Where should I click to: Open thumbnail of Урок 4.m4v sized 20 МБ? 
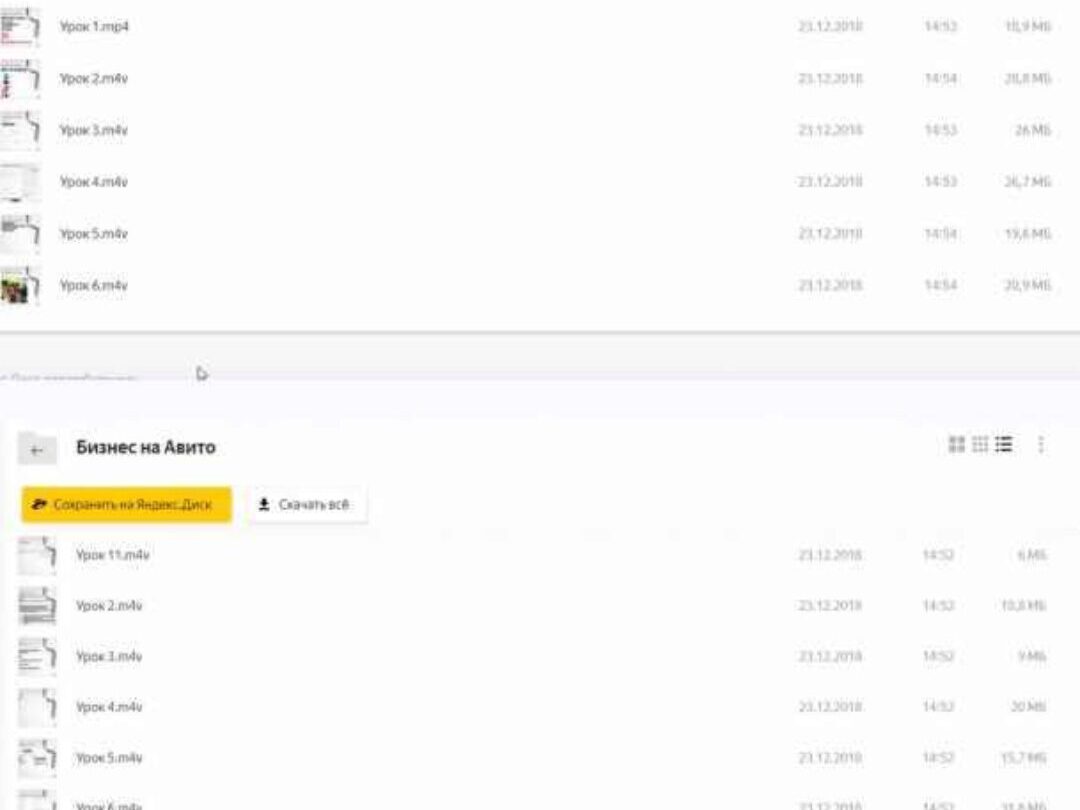[37, 708]
